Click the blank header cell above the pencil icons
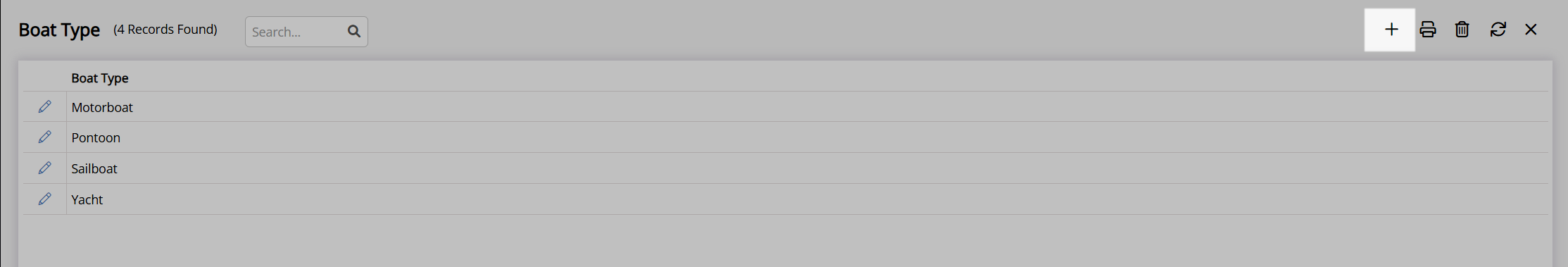 coord(44,77)
